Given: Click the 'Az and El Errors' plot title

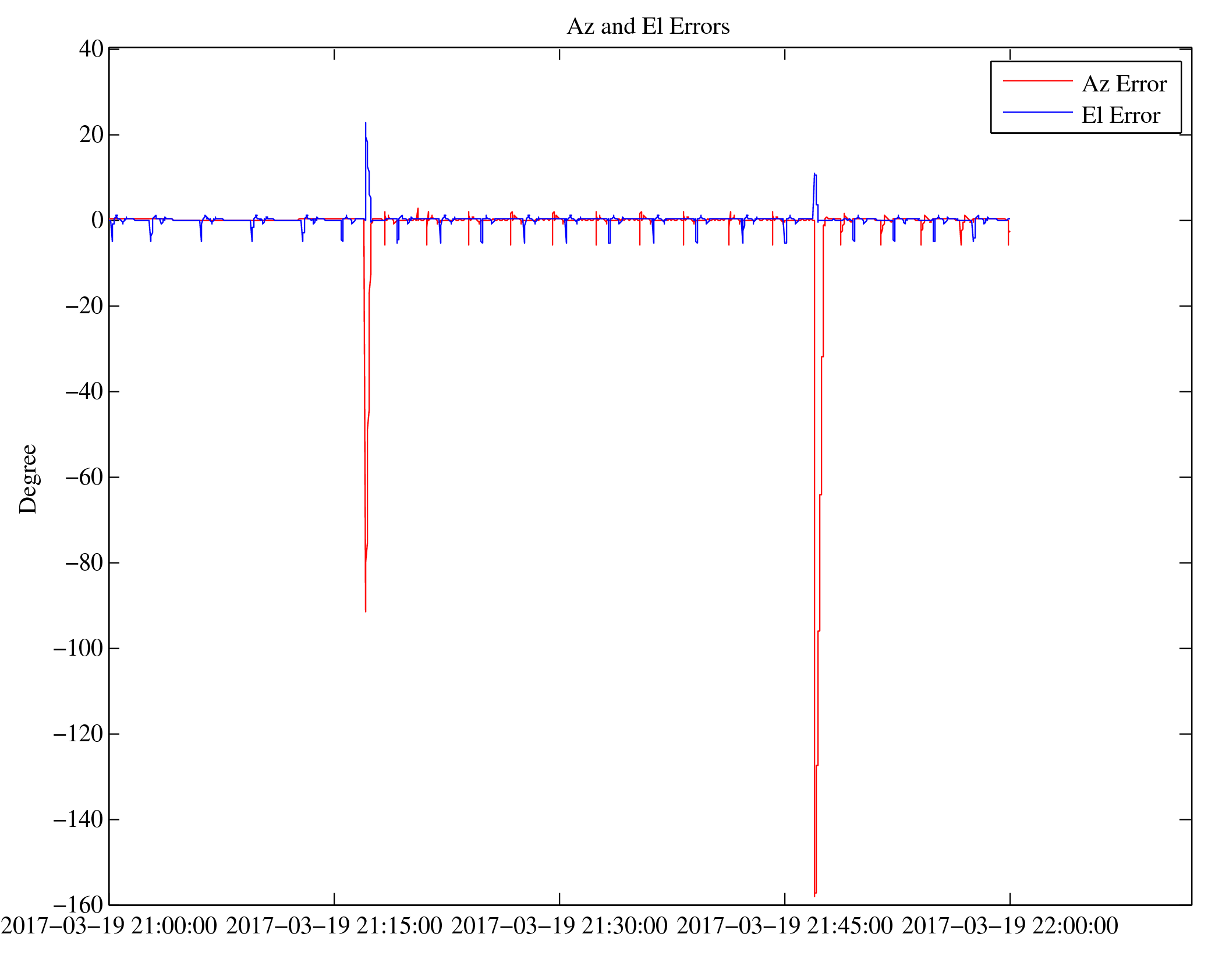Looking at the screenshot, I should click(x=647, y=27).
